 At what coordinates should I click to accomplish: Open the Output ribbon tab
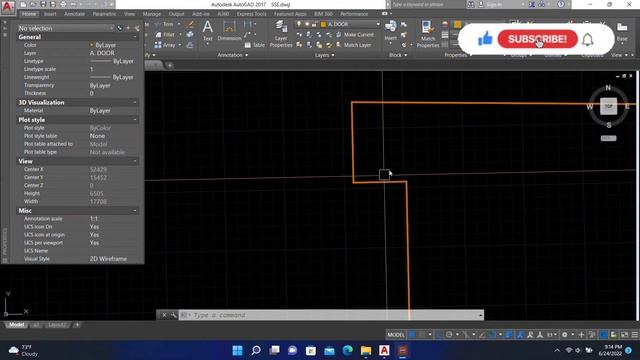point(176,14)
